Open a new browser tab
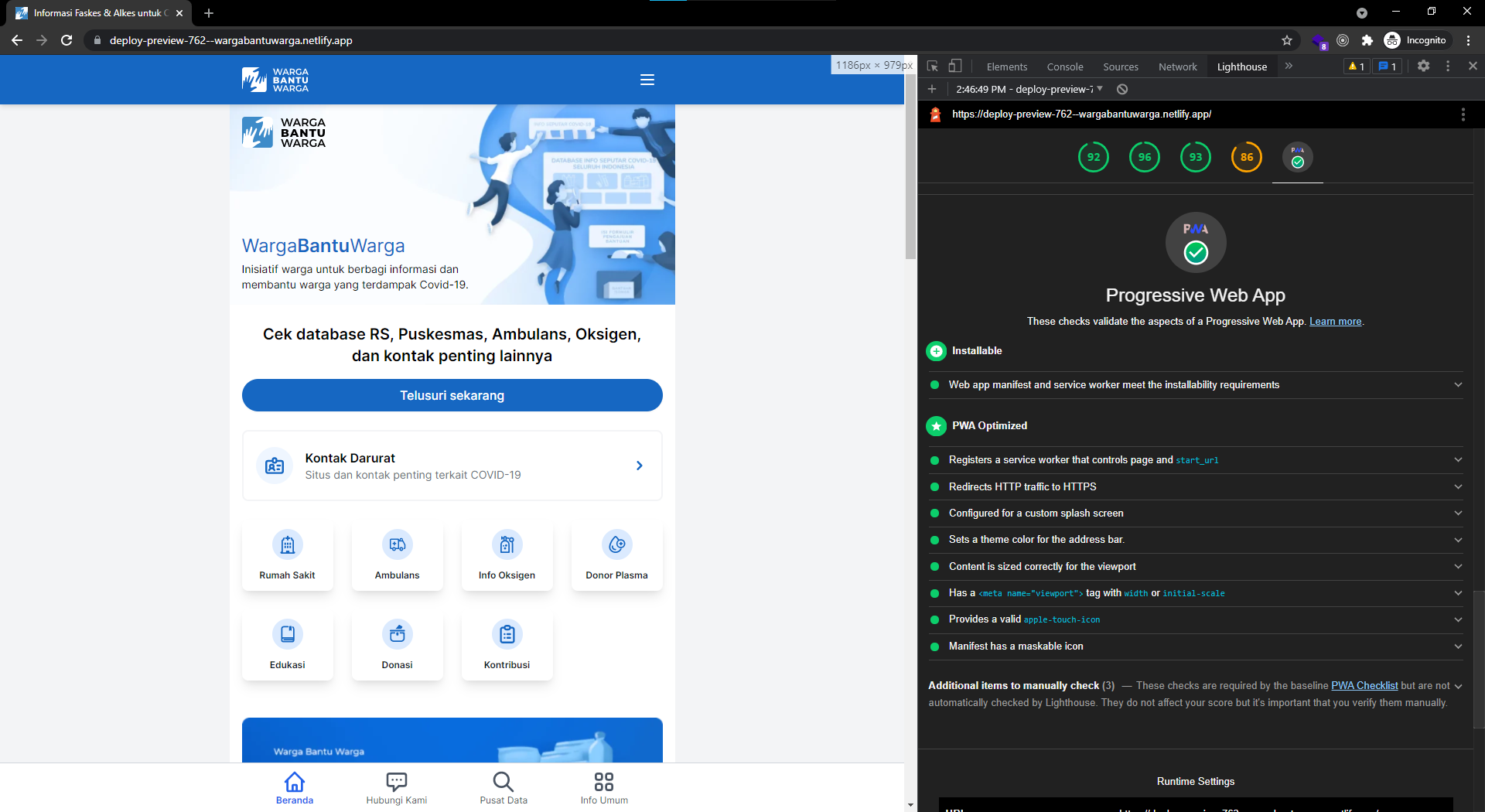 click(209, 13)
